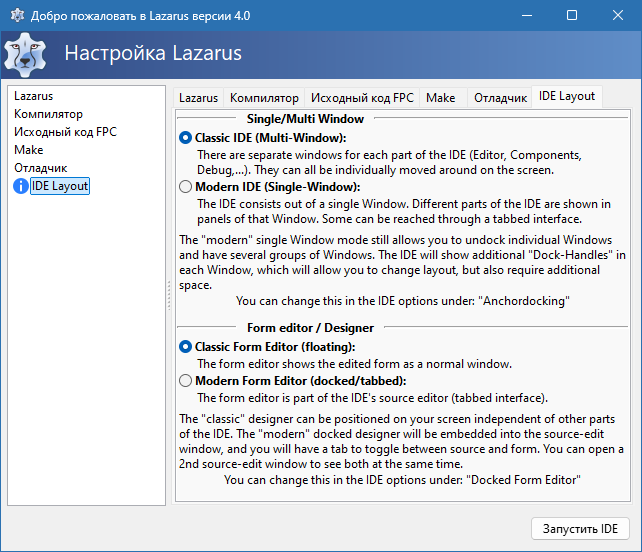Close the Lazarus welcome window

point(618,16)
